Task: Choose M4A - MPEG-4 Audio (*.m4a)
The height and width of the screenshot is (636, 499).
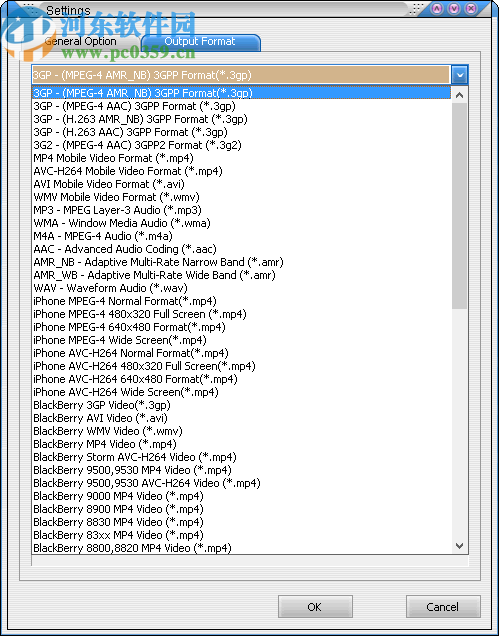Action: pyautogui.click(x=241, y=236)
